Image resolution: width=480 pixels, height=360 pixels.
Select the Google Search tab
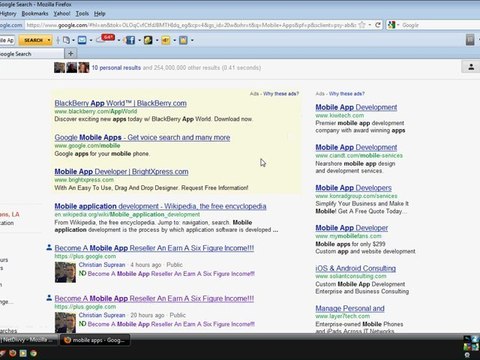point(32,54)
